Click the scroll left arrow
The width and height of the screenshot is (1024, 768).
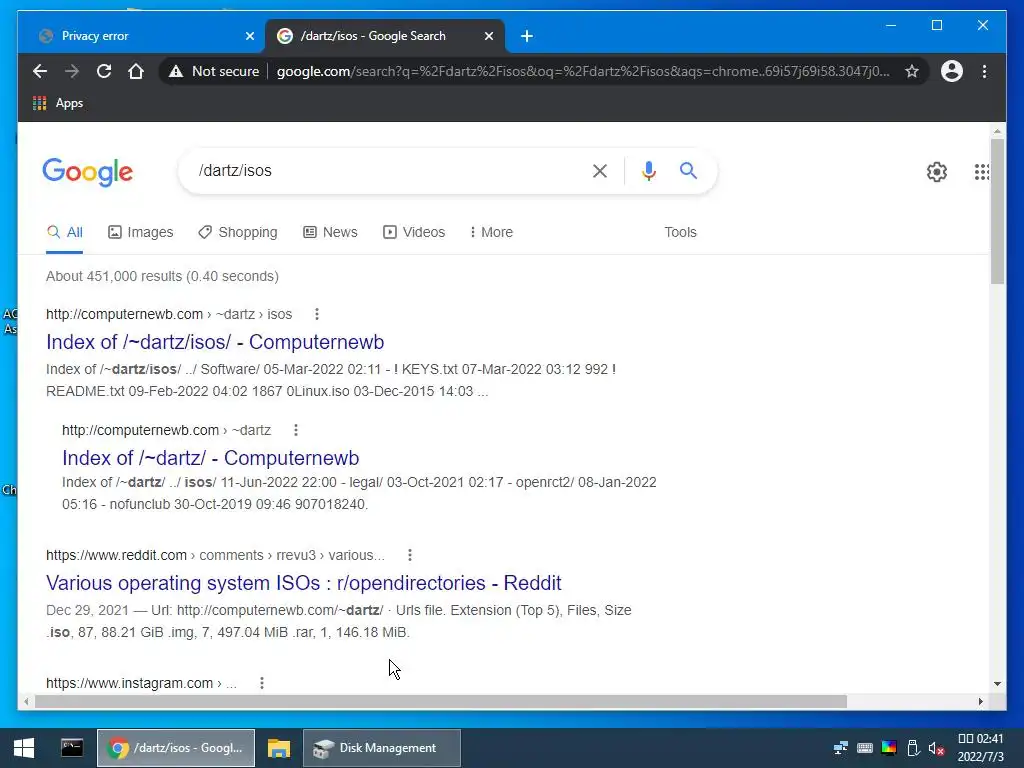pos(26,701)
